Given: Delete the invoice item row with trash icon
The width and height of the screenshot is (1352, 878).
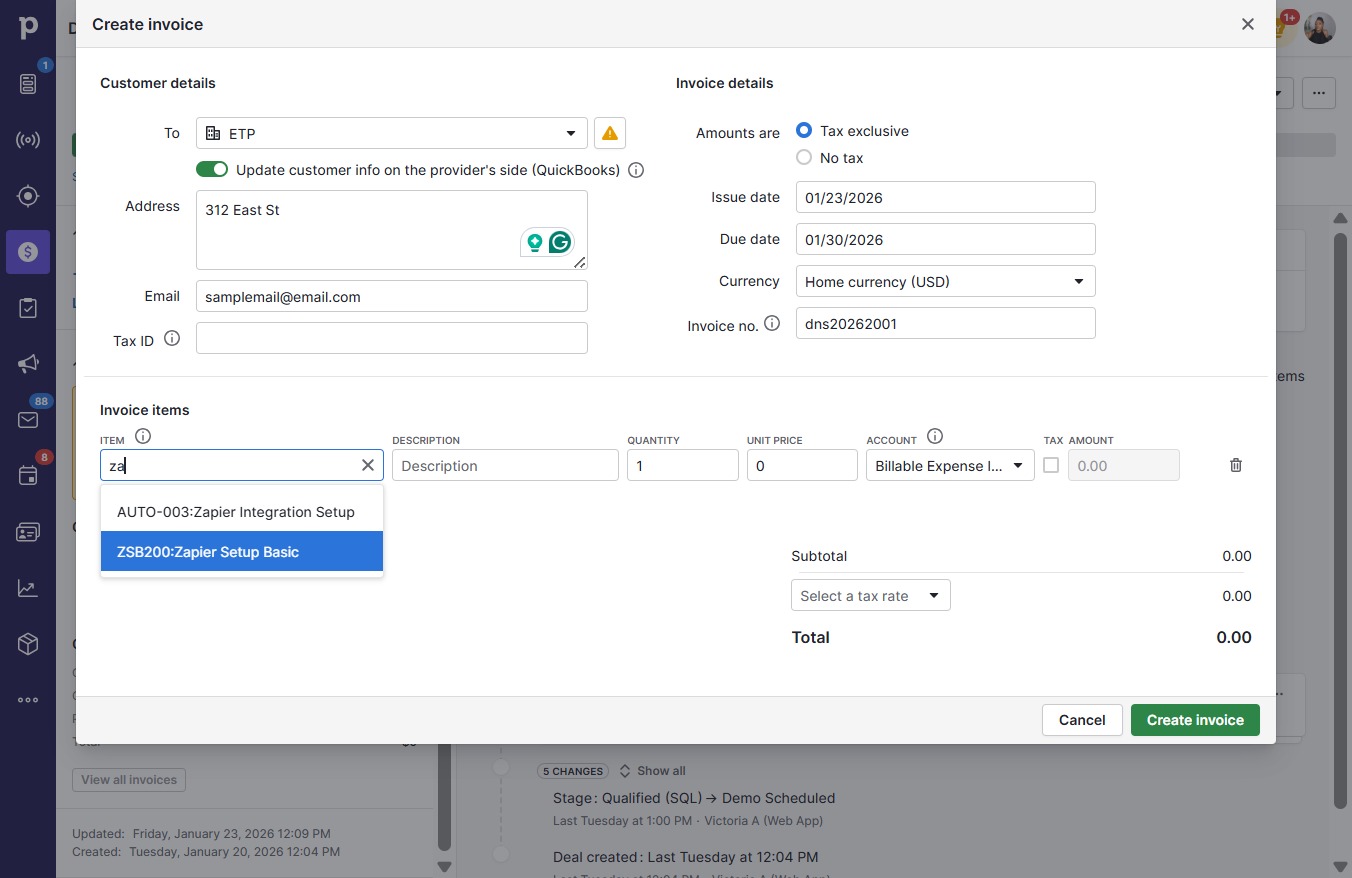Looking at the screenshot, I should tap(1236, 465).
